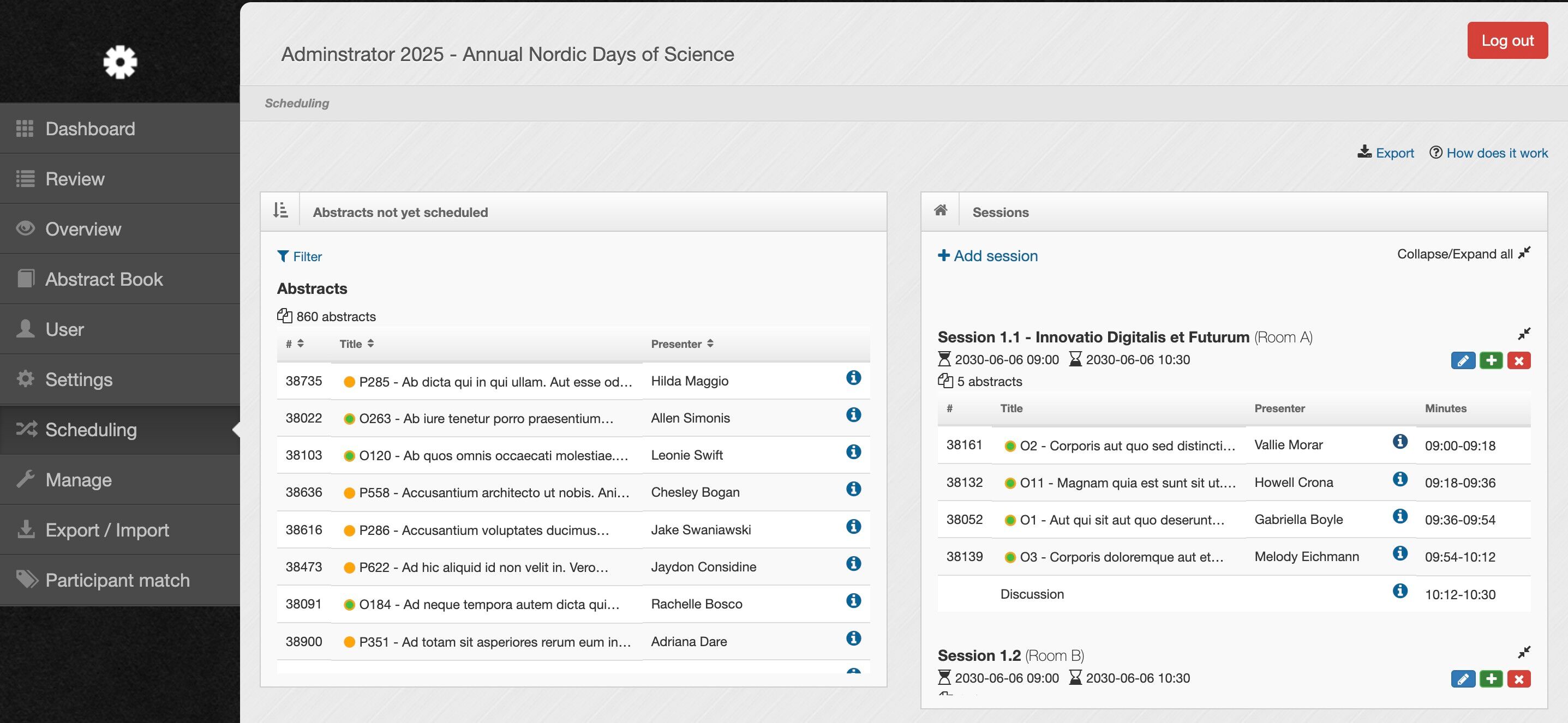
Task: Edit Session 1.2 using blue pencil icon
Action: click(1463, 679)
